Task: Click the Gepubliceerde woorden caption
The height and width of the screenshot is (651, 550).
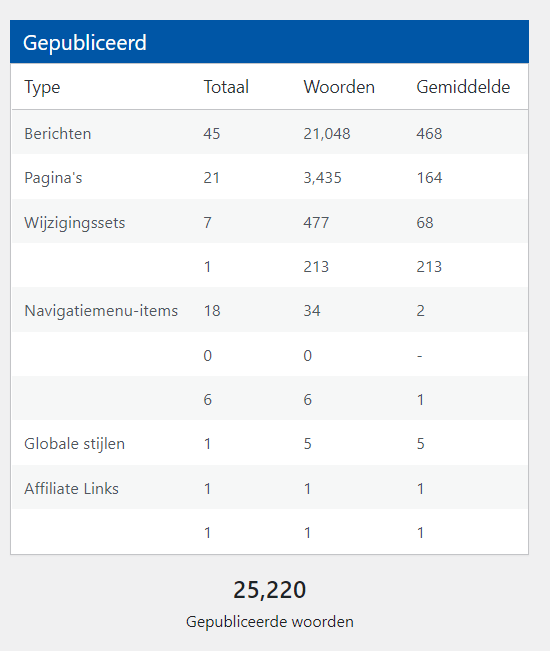Action: click(x=269, y=622)
